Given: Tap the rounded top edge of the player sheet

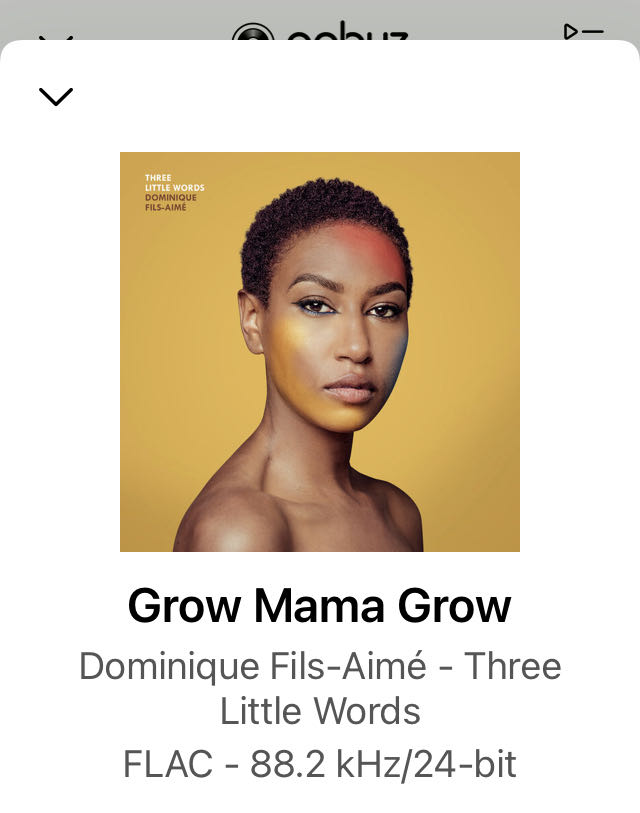Looking at the screenshot, I should point(320,47).
